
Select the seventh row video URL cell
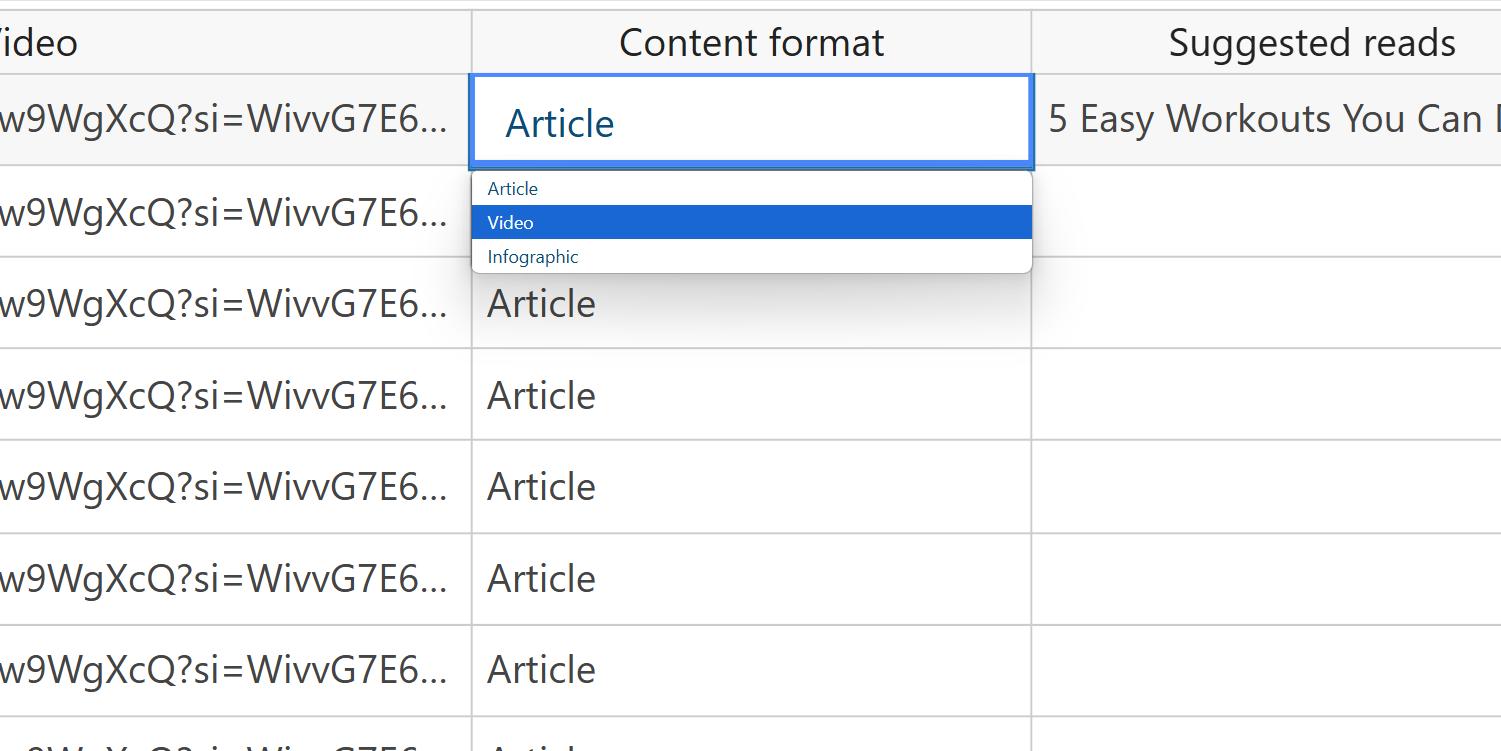click(x=235, y=670)
